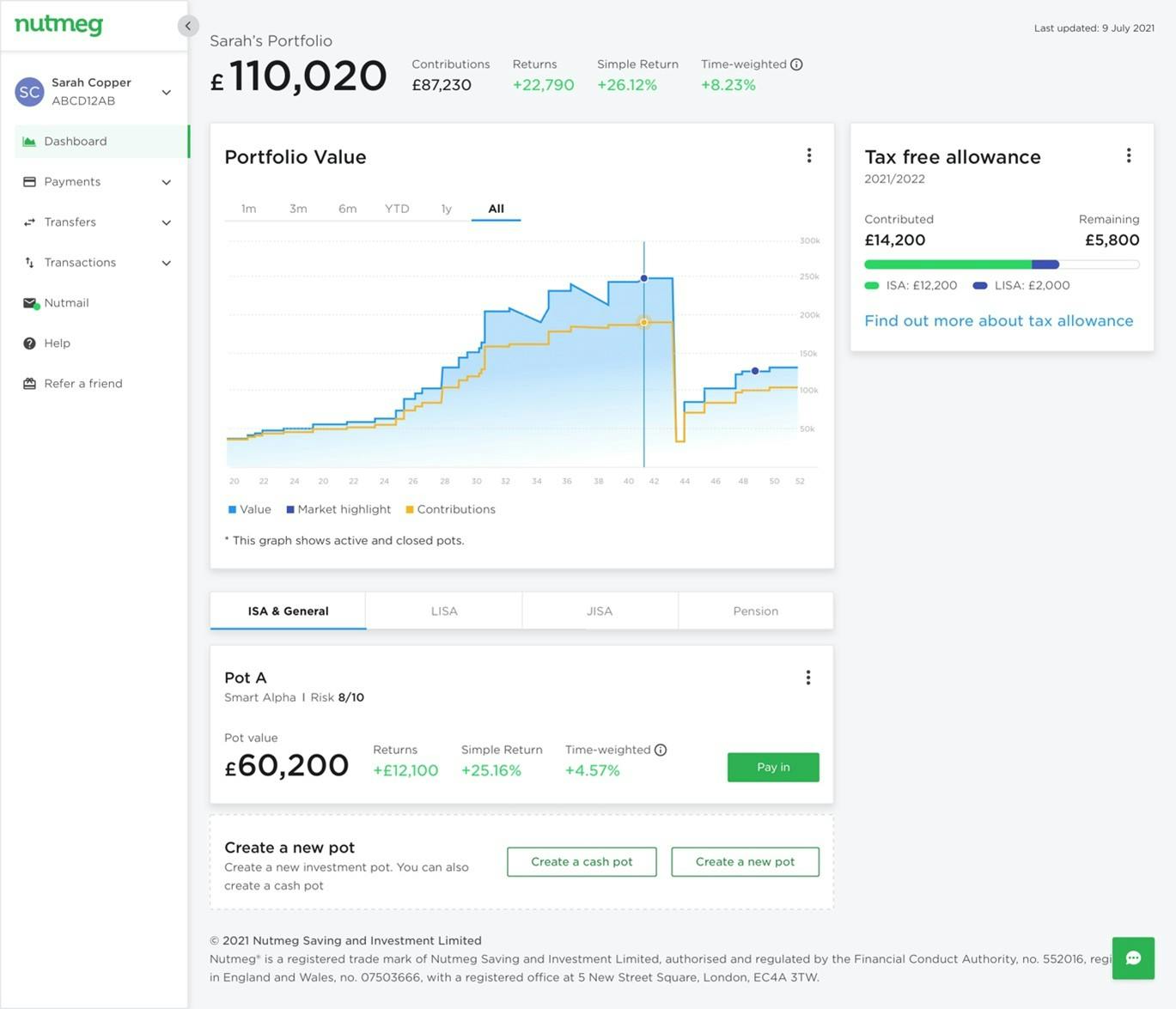Image resolution: width=1176 pixels, height=1009 pixels.
Task: Click the £60,200 pot value
Action: coord(286,765)
